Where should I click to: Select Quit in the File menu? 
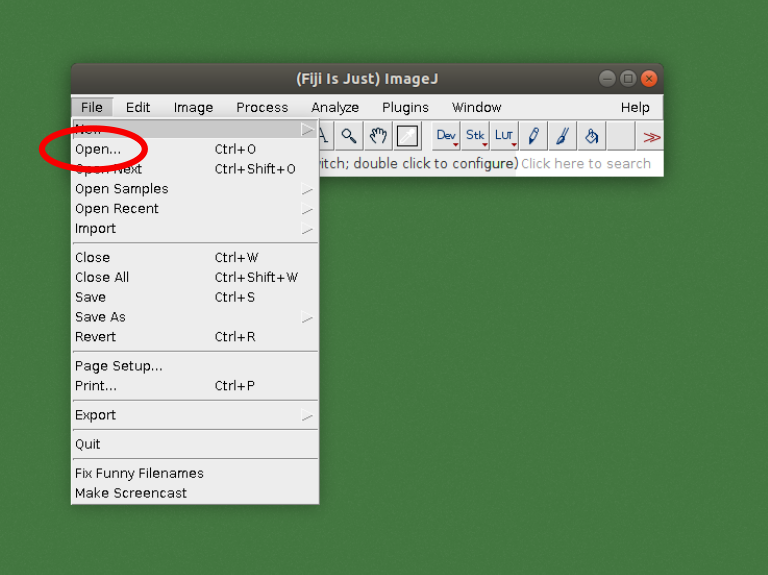tap(195, 444)
